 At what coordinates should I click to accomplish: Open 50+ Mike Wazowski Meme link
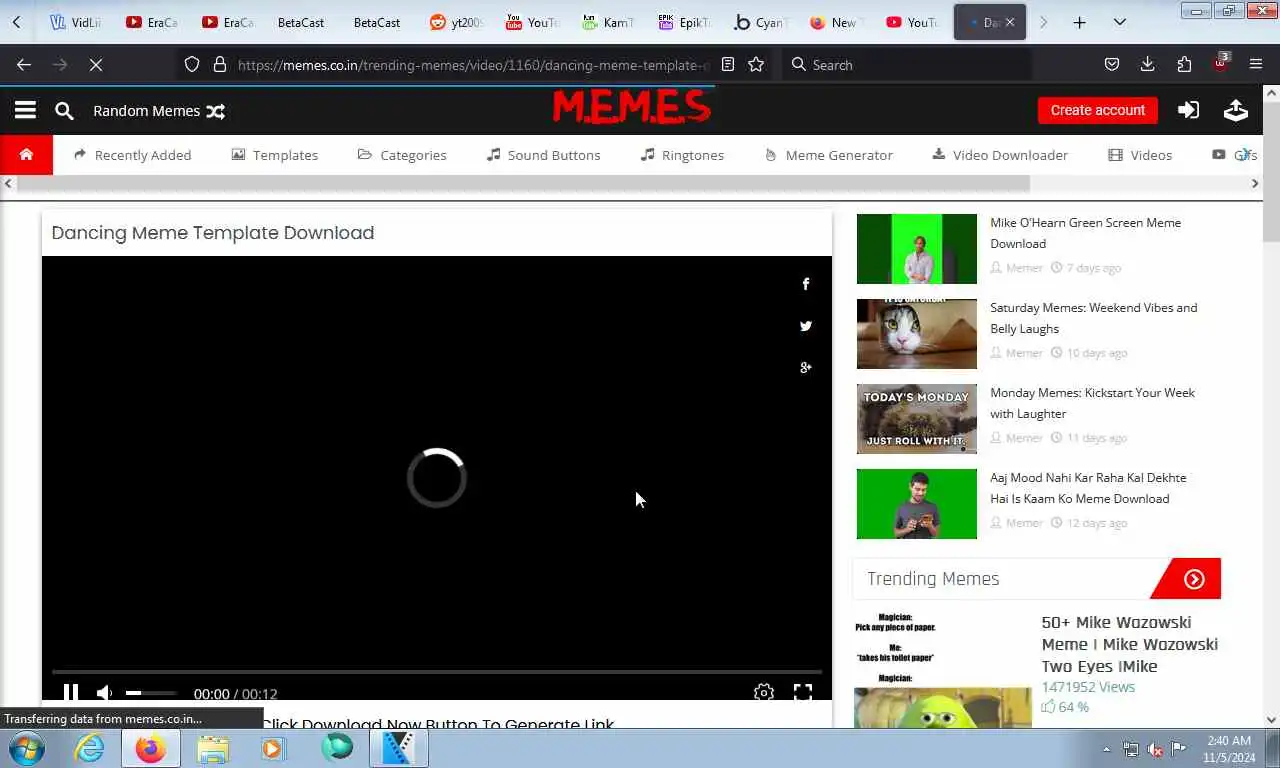coord(1129,644)
